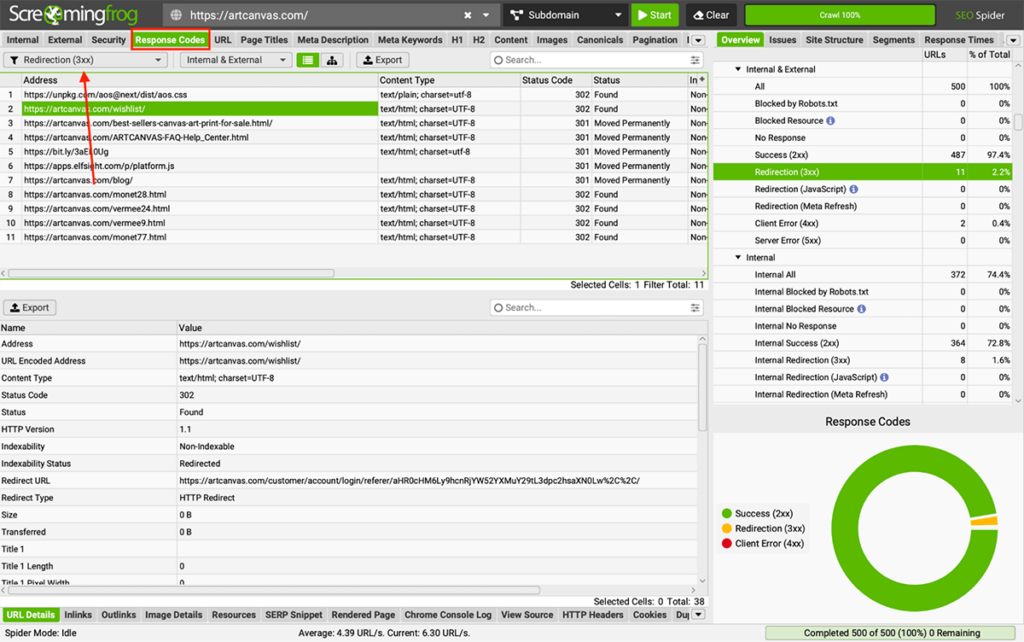This screenshot has height=642, width=1024.
Task: Collapse the Internal tree group
Action: click(x=739, y=258)
